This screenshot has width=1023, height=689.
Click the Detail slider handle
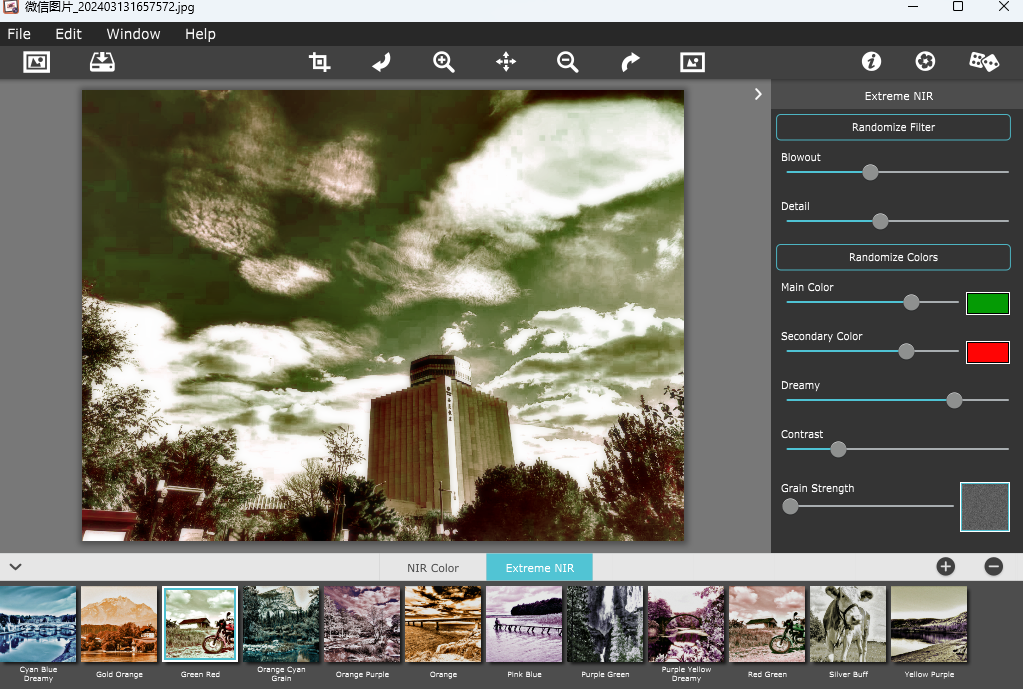pyautogui.click(x=880, y=221)
